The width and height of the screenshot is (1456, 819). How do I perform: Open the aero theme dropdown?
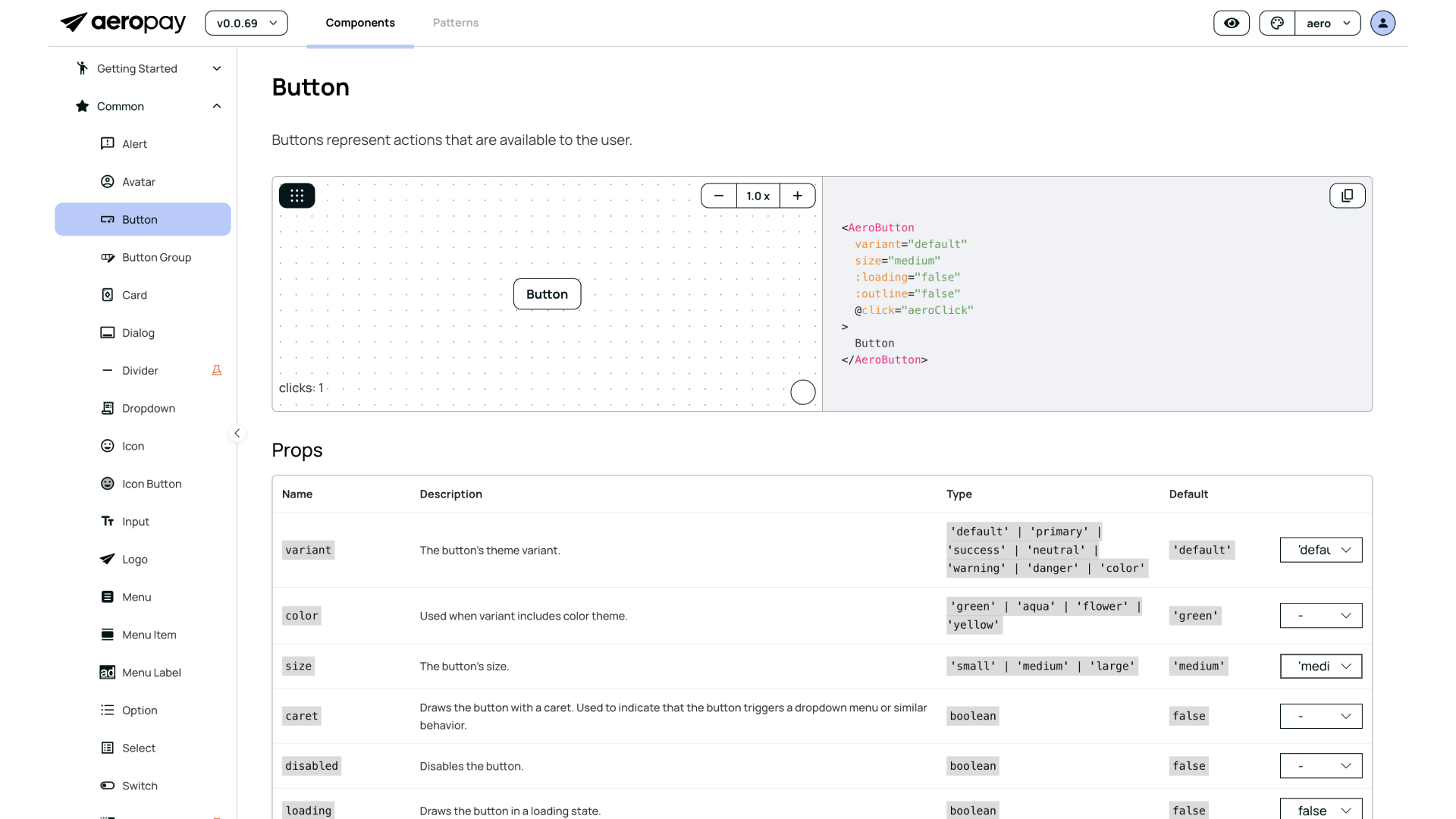click(x=1327, y=23)
